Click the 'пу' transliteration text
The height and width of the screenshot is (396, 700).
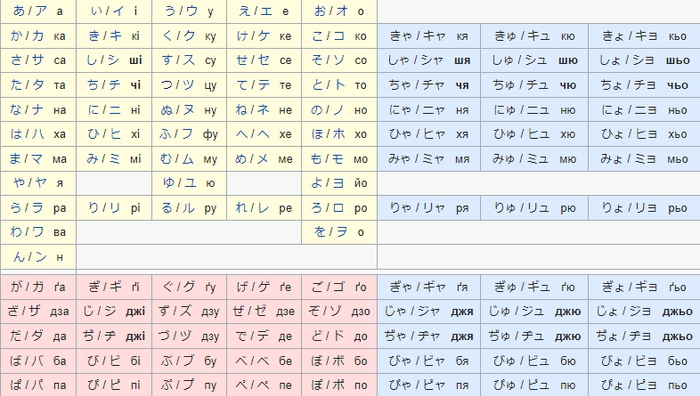pyautogui.click(x=210, y=385)
